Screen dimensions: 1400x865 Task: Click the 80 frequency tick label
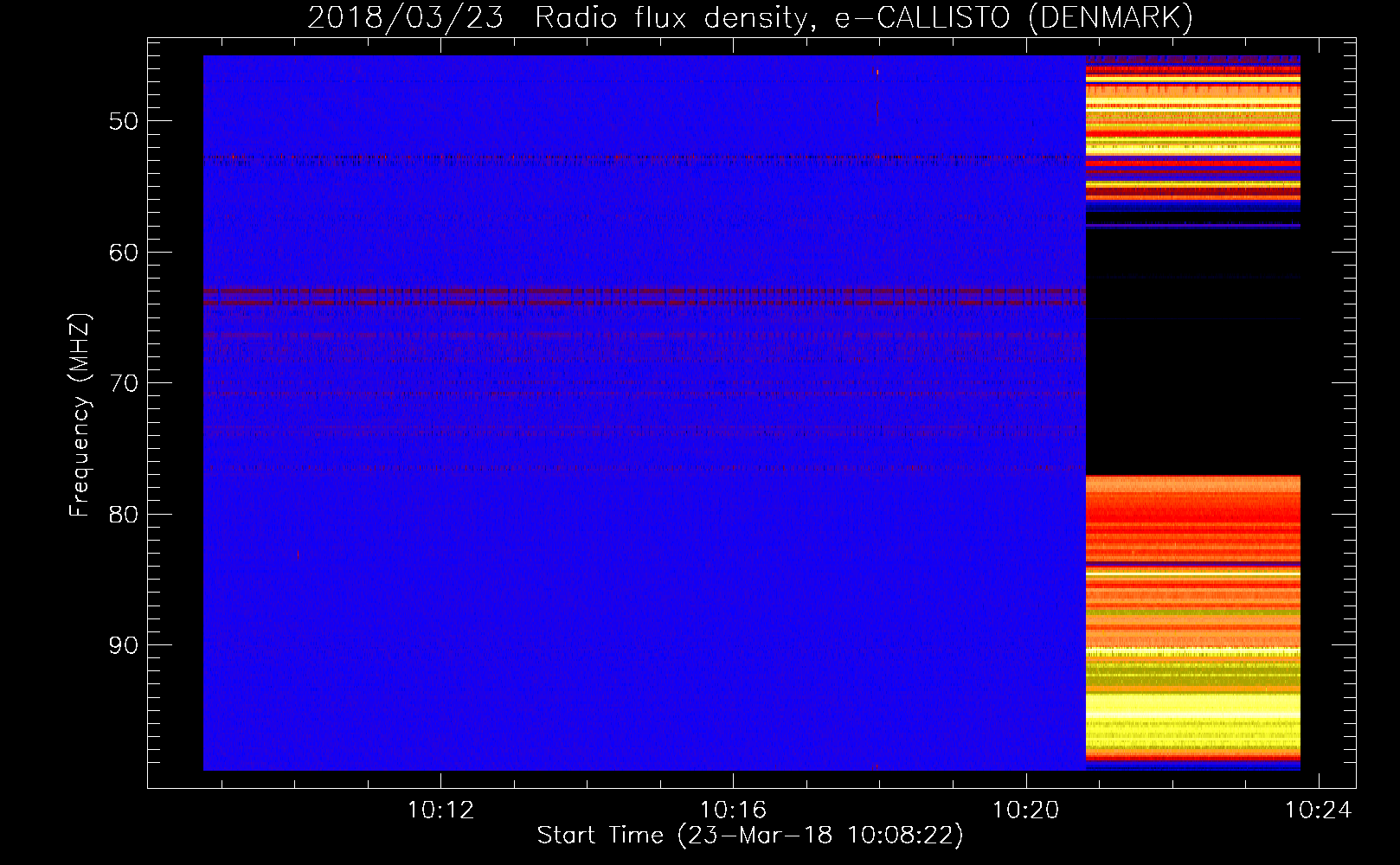124,515
